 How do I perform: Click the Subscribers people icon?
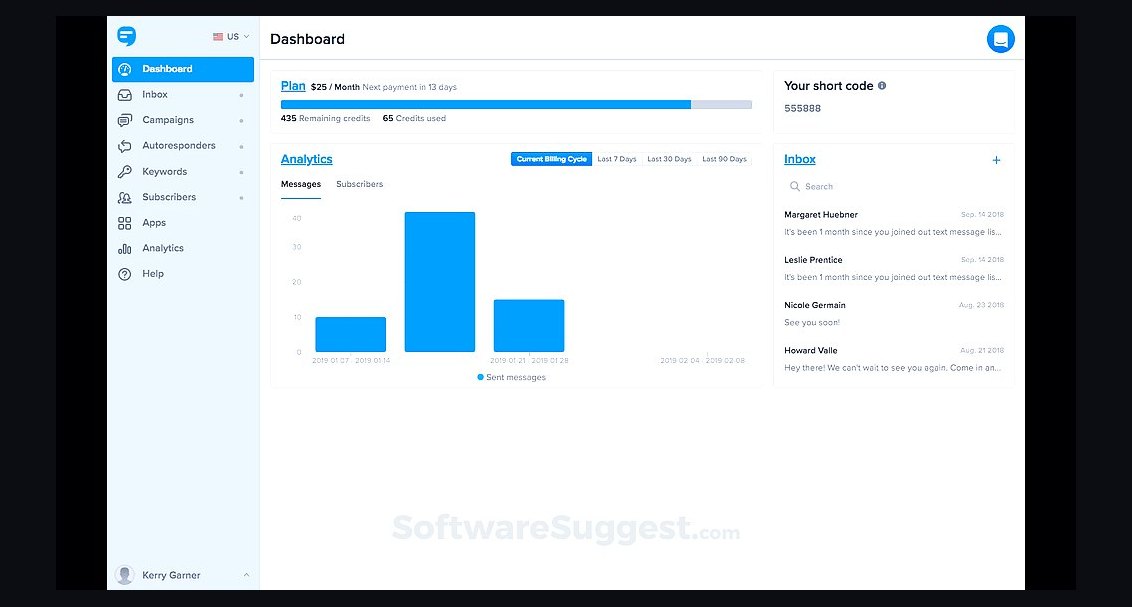click(125, 197)
